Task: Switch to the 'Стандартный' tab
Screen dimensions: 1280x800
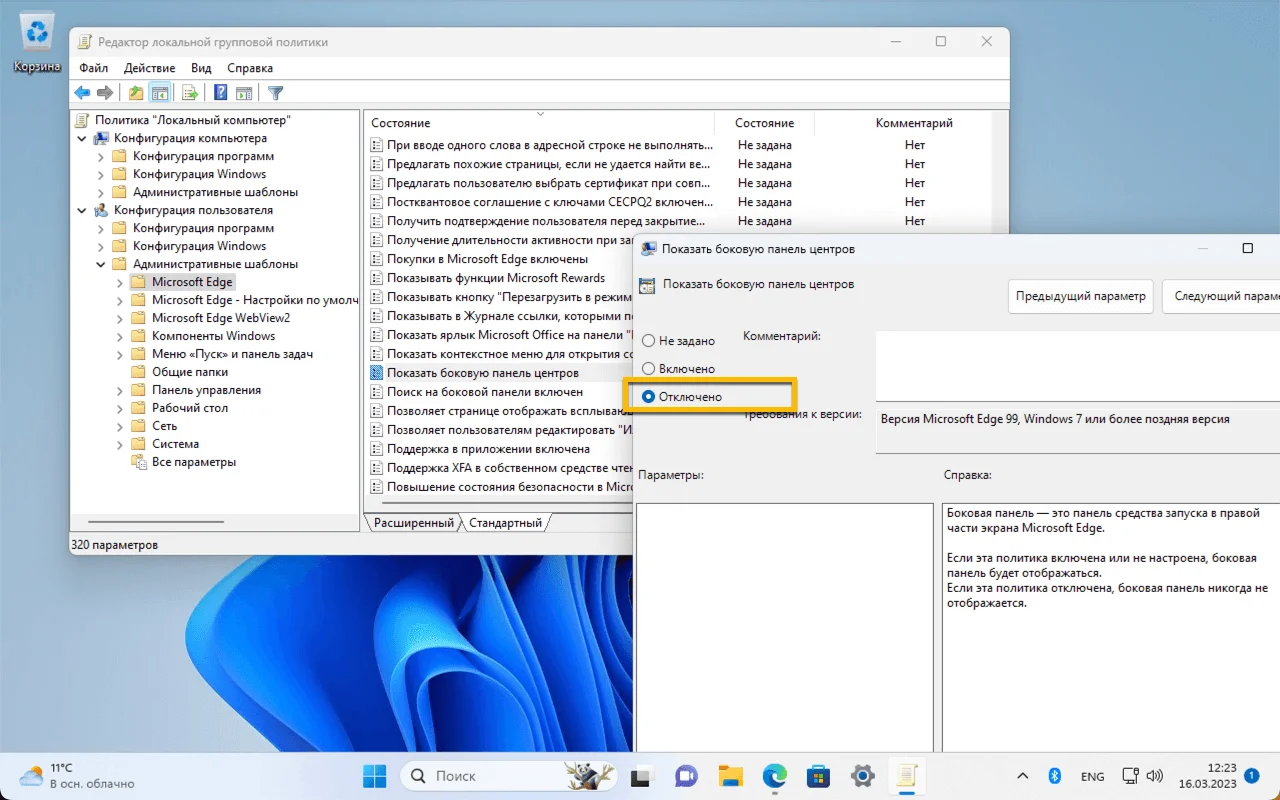Action: tap(505, 523)
